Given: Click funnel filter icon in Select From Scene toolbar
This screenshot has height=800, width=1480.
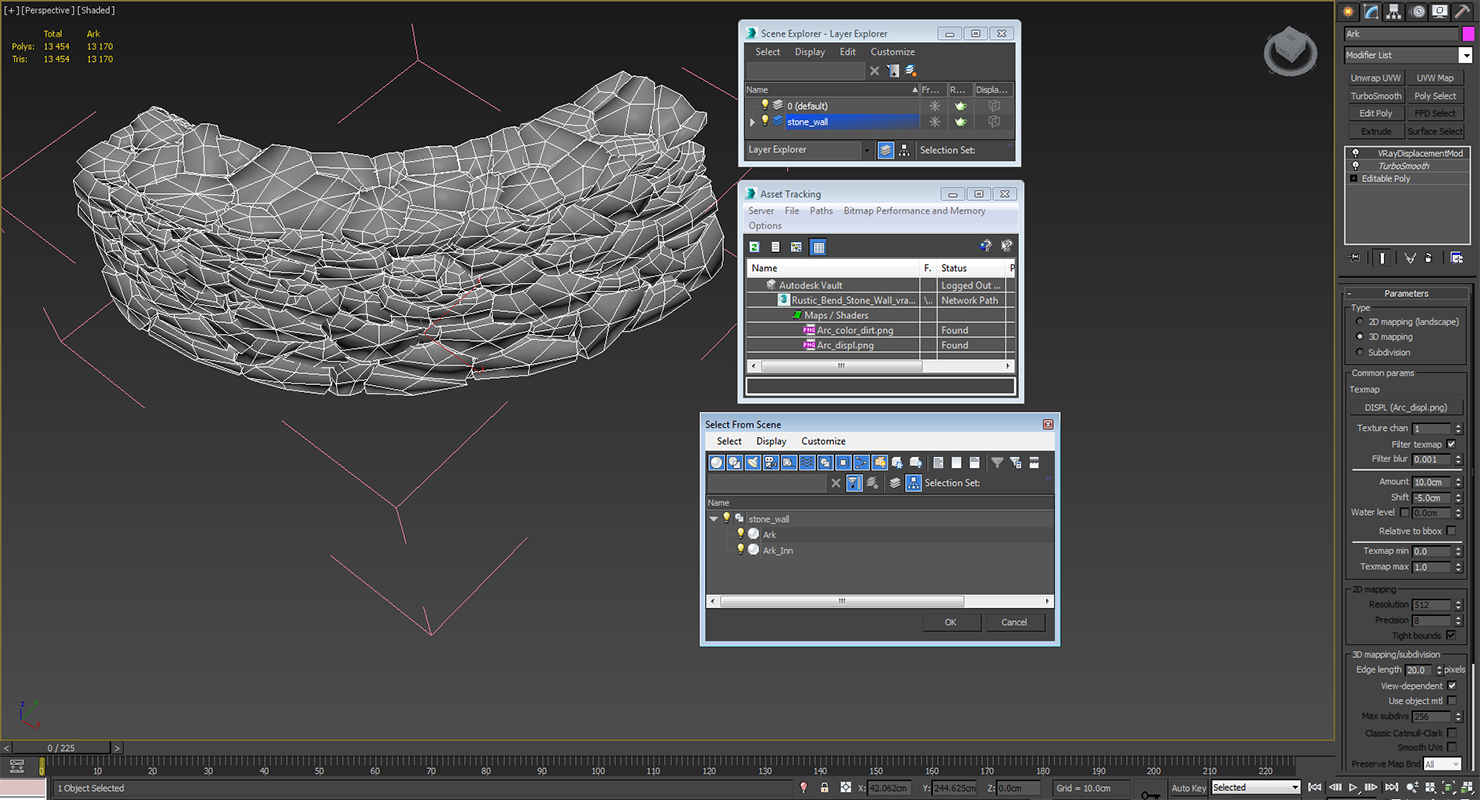Looking at the screenshot, I should click(997, 462).
